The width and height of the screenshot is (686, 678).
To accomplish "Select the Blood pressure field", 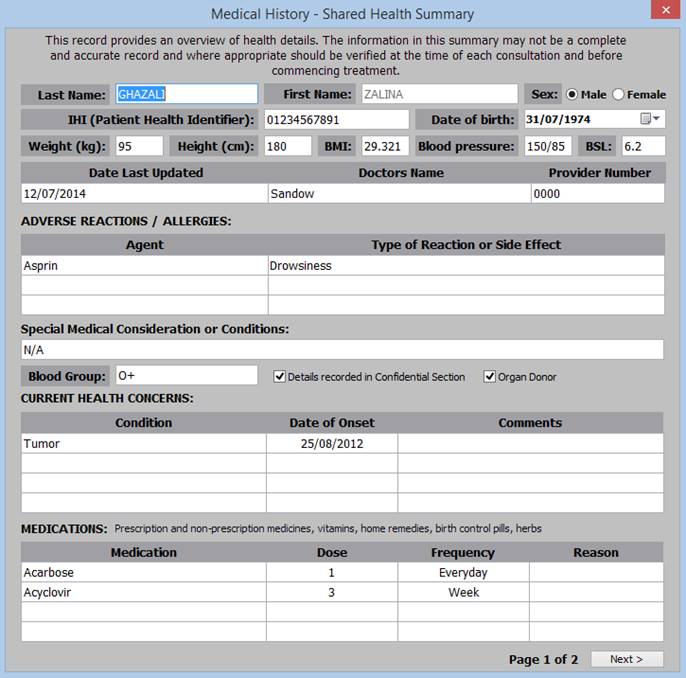I will pos(547,146).
